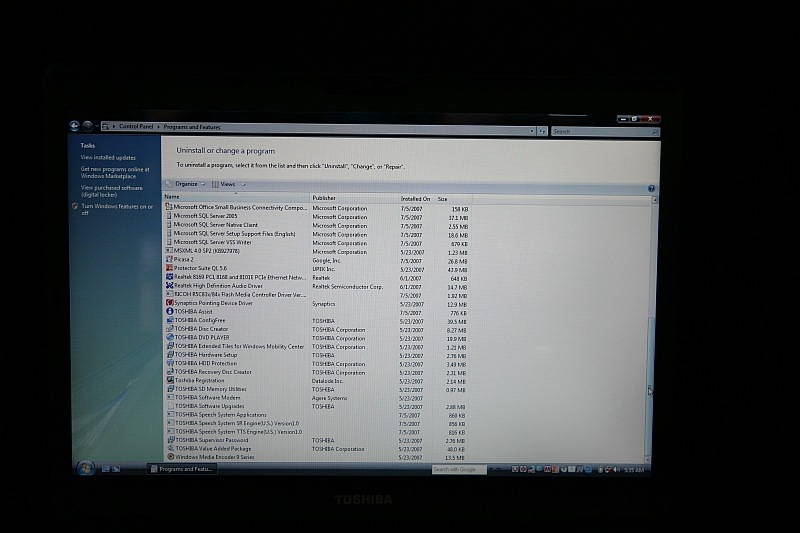800x533 pixels.
Task: Sort the list by Name column
Action: tap(236, 197)
